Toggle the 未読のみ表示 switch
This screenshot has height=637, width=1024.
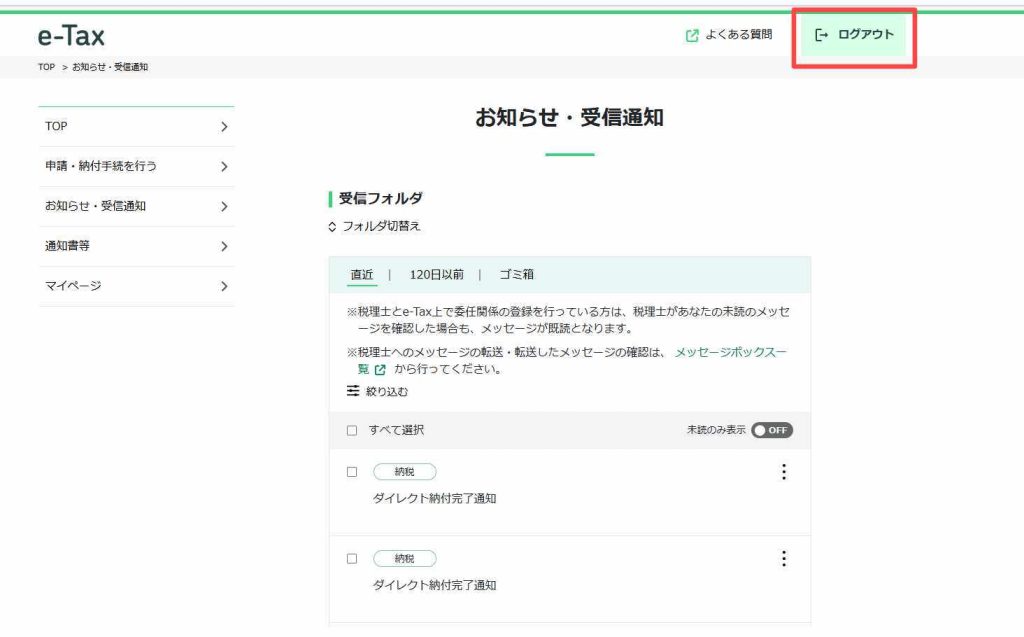point(772,430)
